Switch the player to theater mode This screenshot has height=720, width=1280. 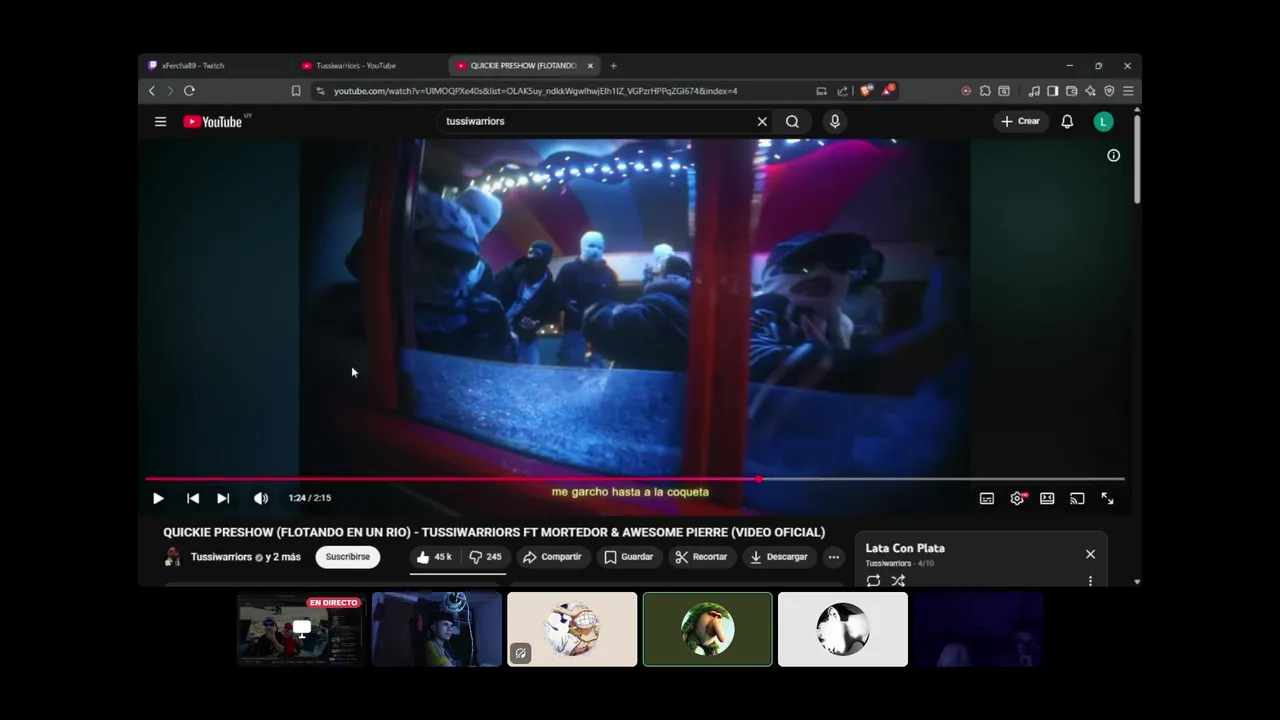[x=1047, y=498]
